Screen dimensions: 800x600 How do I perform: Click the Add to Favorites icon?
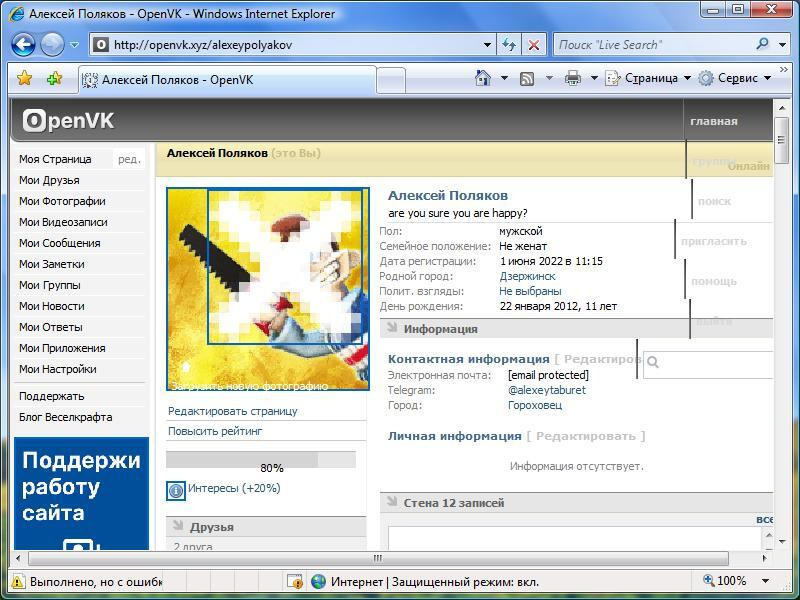point(54,78)
